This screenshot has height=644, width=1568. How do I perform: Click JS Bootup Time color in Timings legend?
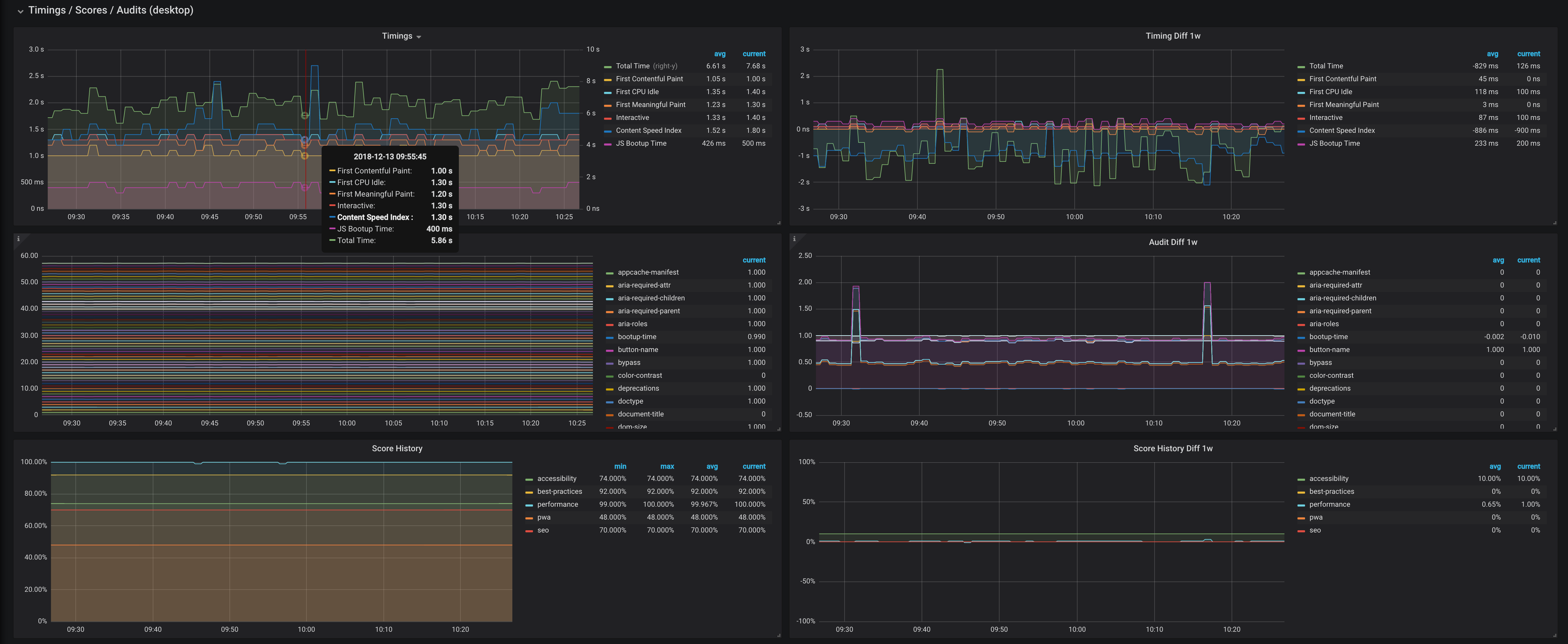click(x=607, y=144)
